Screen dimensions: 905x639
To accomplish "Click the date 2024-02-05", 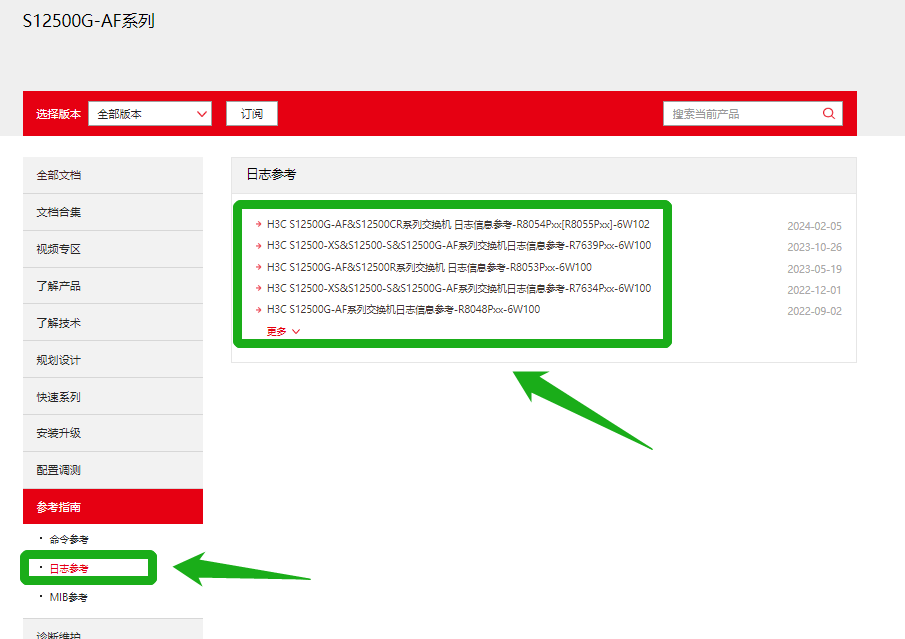I will click(814, 226).
